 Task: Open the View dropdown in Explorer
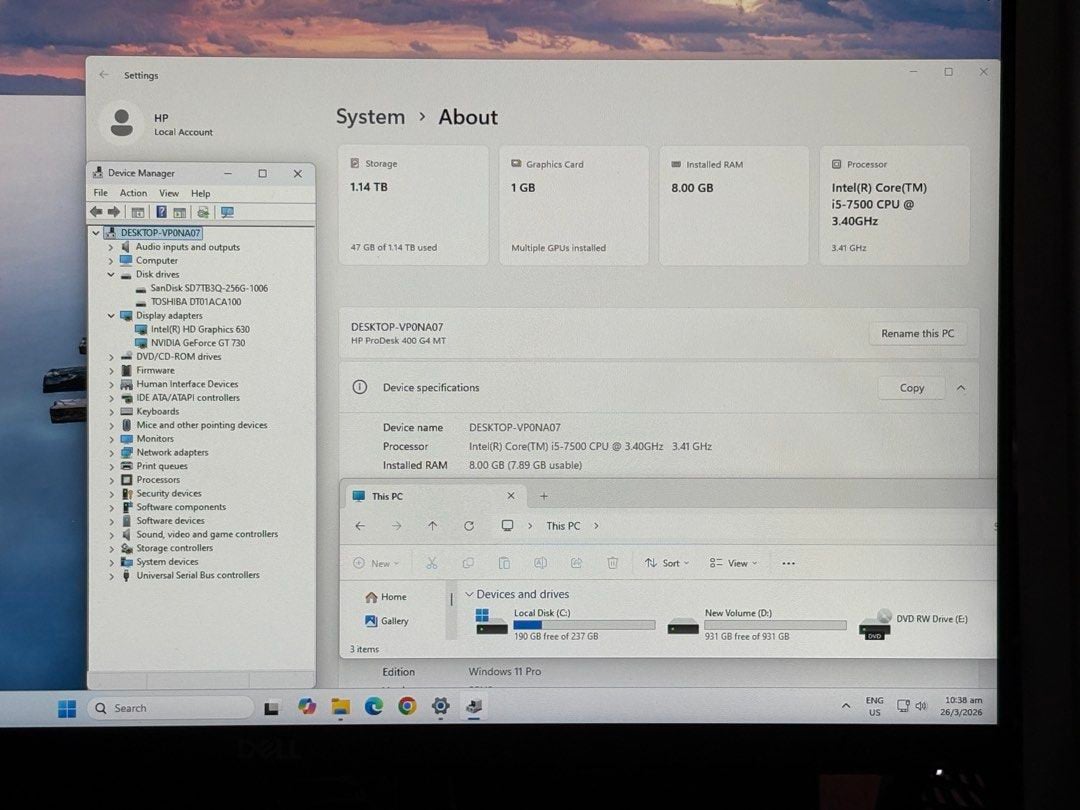tap(733, 563)
